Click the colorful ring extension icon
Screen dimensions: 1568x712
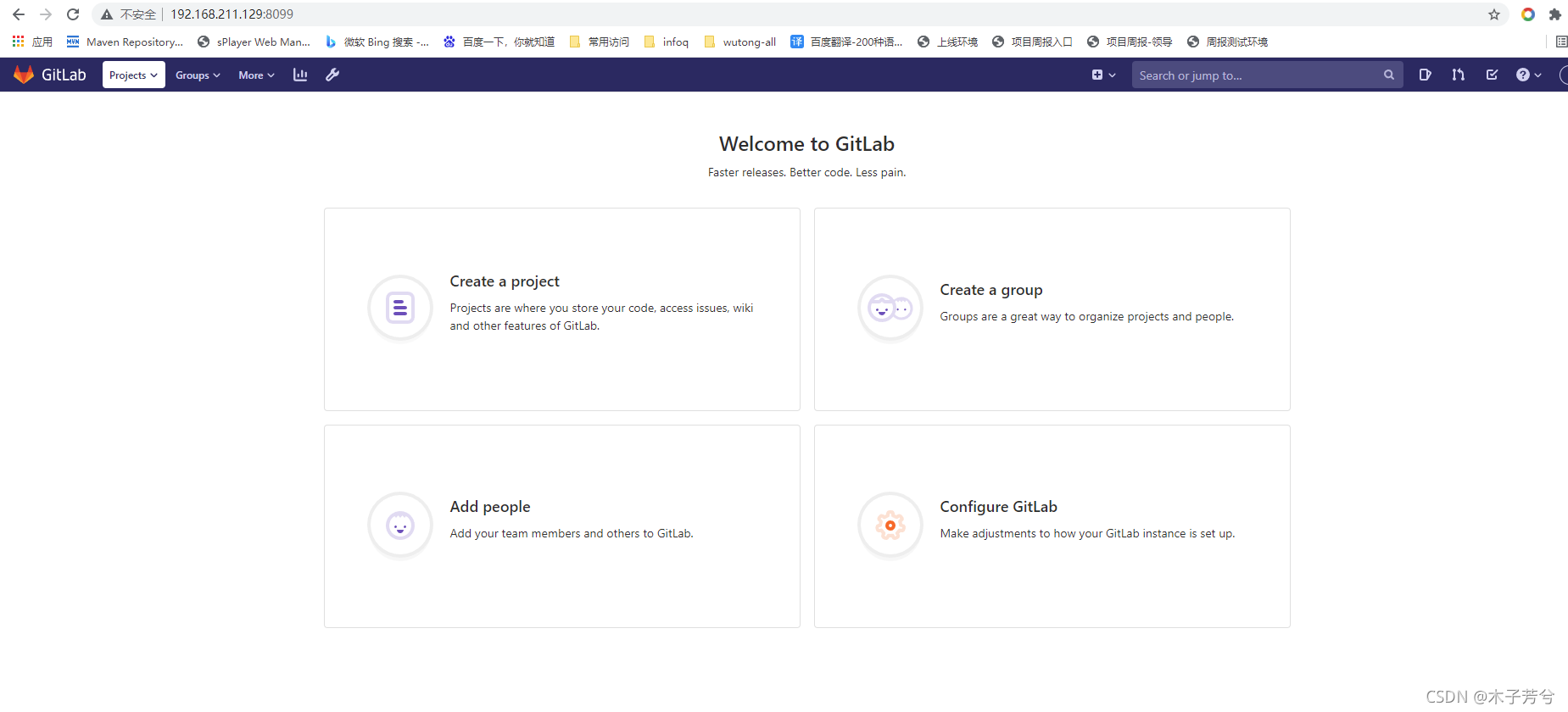tap(1528, 14)
